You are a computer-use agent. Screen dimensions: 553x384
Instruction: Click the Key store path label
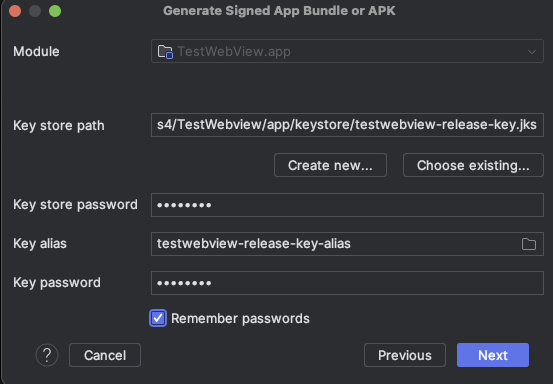pos(59,126)
